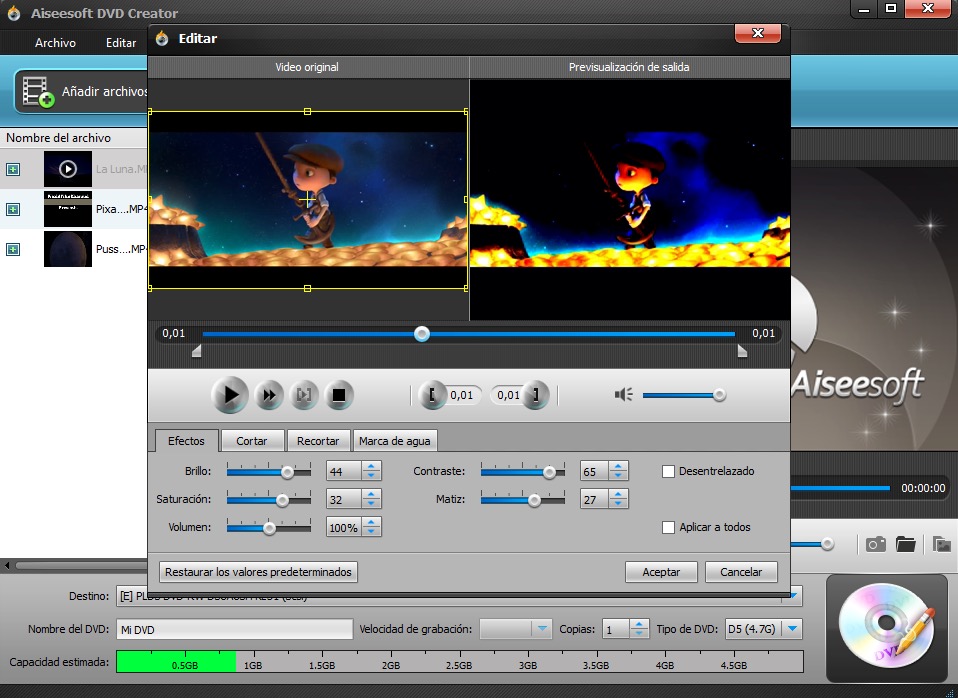Viewport: 958px width, 698px height.
Task: Increase Volumen percentage with up arrow
Action: (x=371, y=523)
